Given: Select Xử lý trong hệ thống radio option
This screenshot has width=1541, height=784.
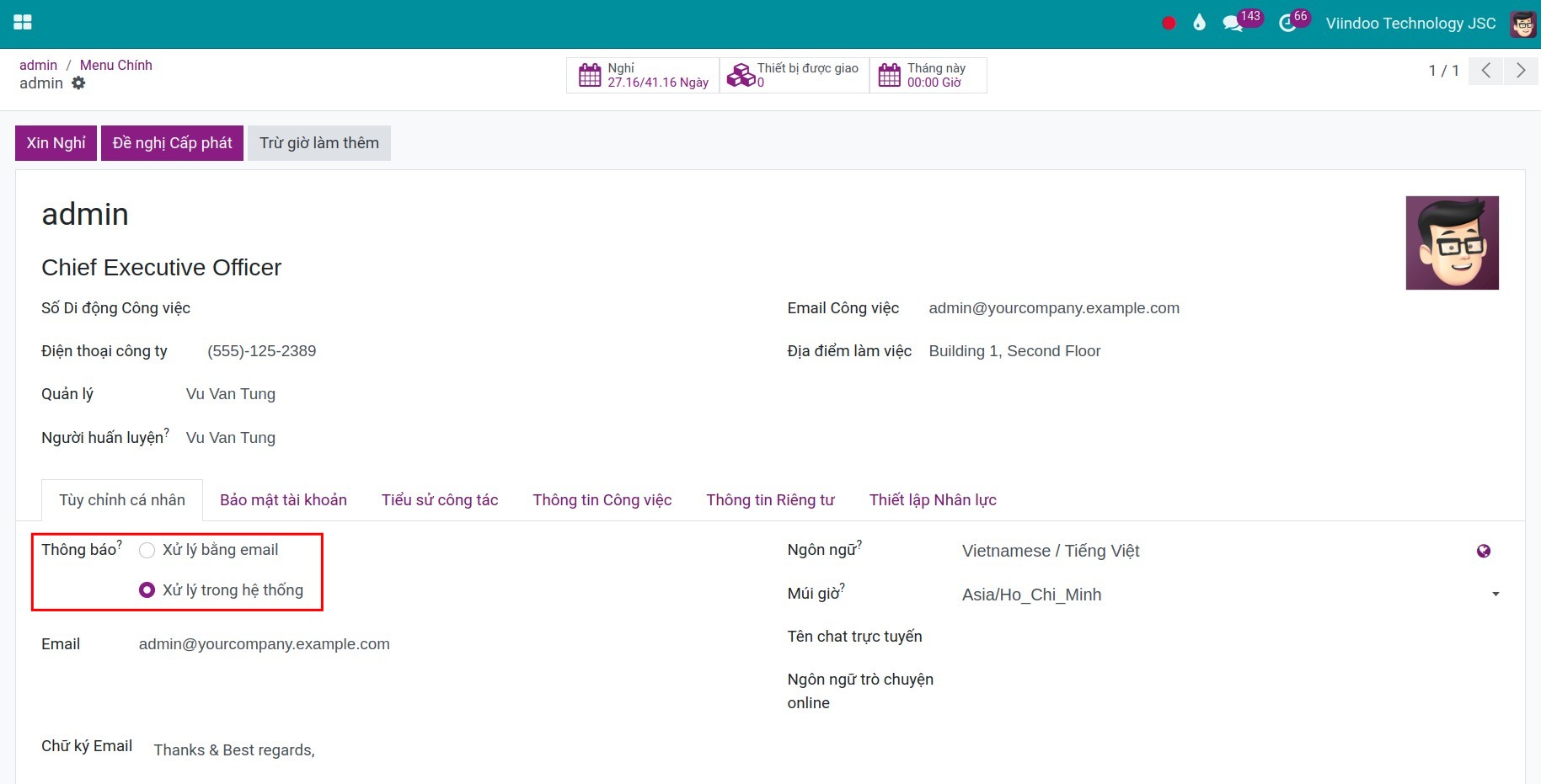Looking at the screenshot, I should click(147, 590).
